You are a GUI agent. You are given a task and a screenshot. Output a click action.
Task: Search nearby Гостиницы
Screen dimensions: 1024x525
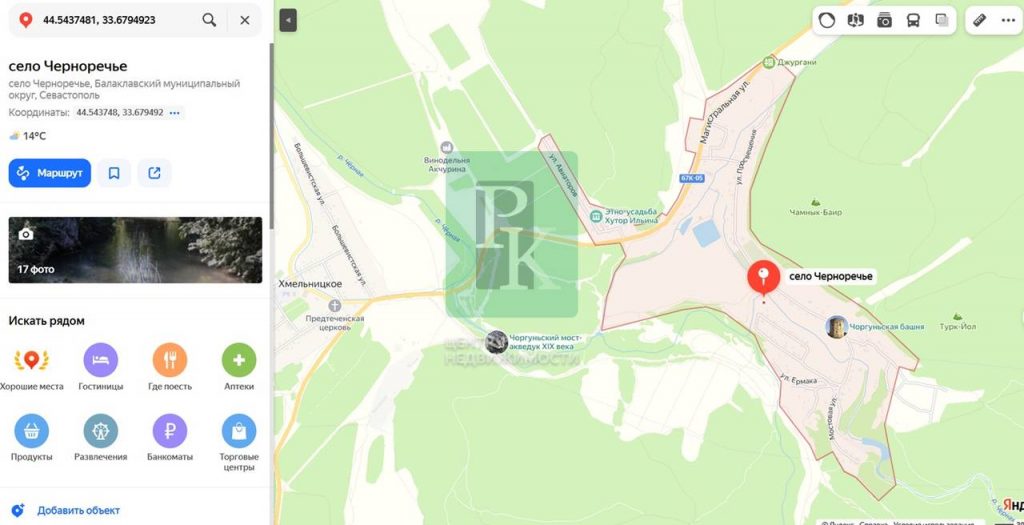pyautogui.click(x=101, y=367)
